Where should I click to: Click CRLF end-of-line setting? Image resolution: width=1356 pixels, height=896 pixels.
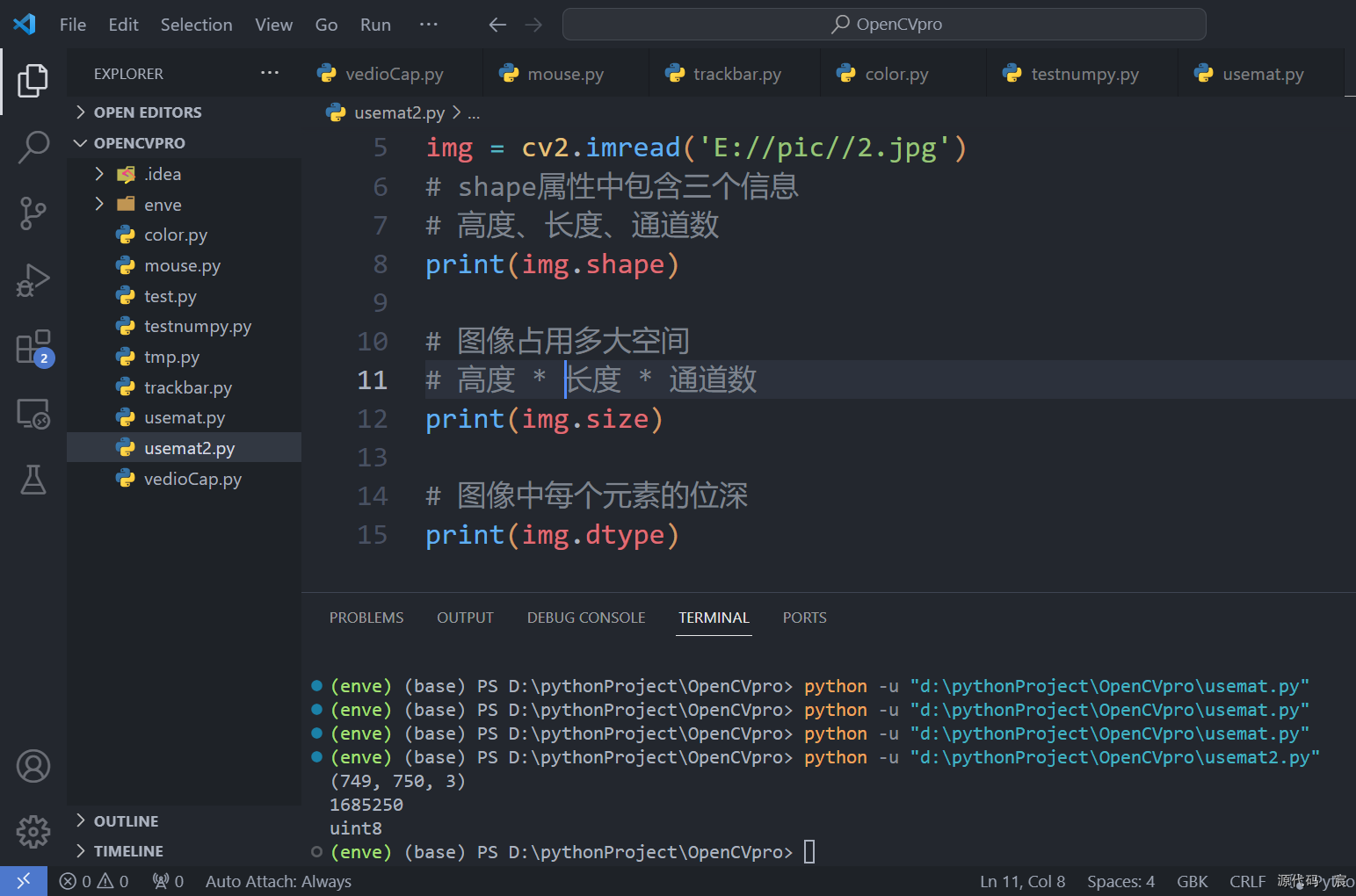point(1247,881)
